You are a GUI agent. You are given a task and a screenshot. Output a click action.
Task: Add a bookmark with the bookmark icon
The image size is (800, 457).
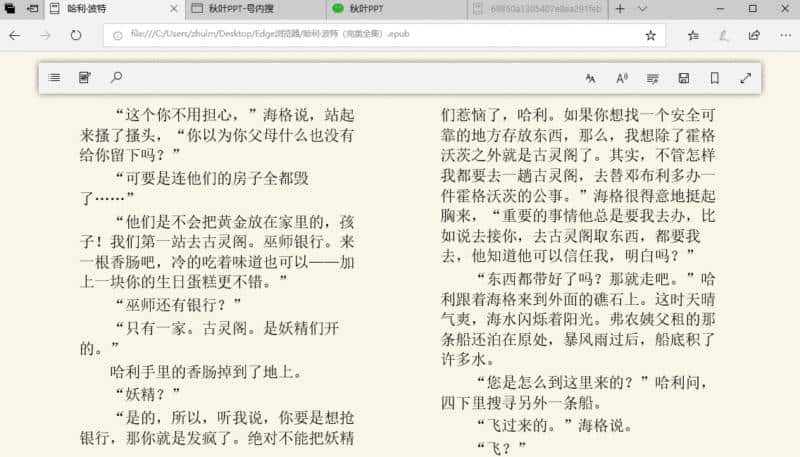pos(715,78)
